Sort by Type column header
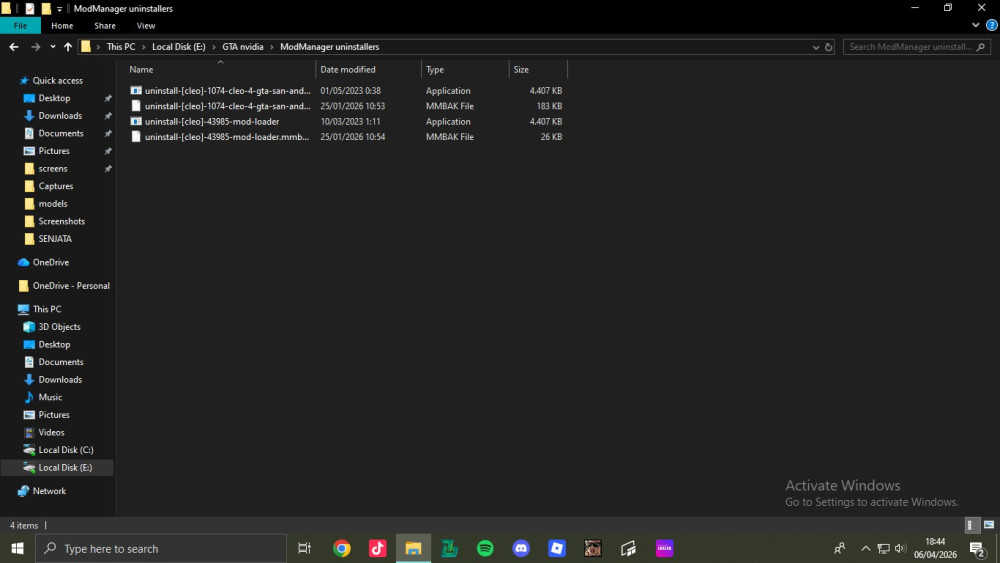This screenshot has width=1000, height=563. pyautogui.click(x=465, y=69)
